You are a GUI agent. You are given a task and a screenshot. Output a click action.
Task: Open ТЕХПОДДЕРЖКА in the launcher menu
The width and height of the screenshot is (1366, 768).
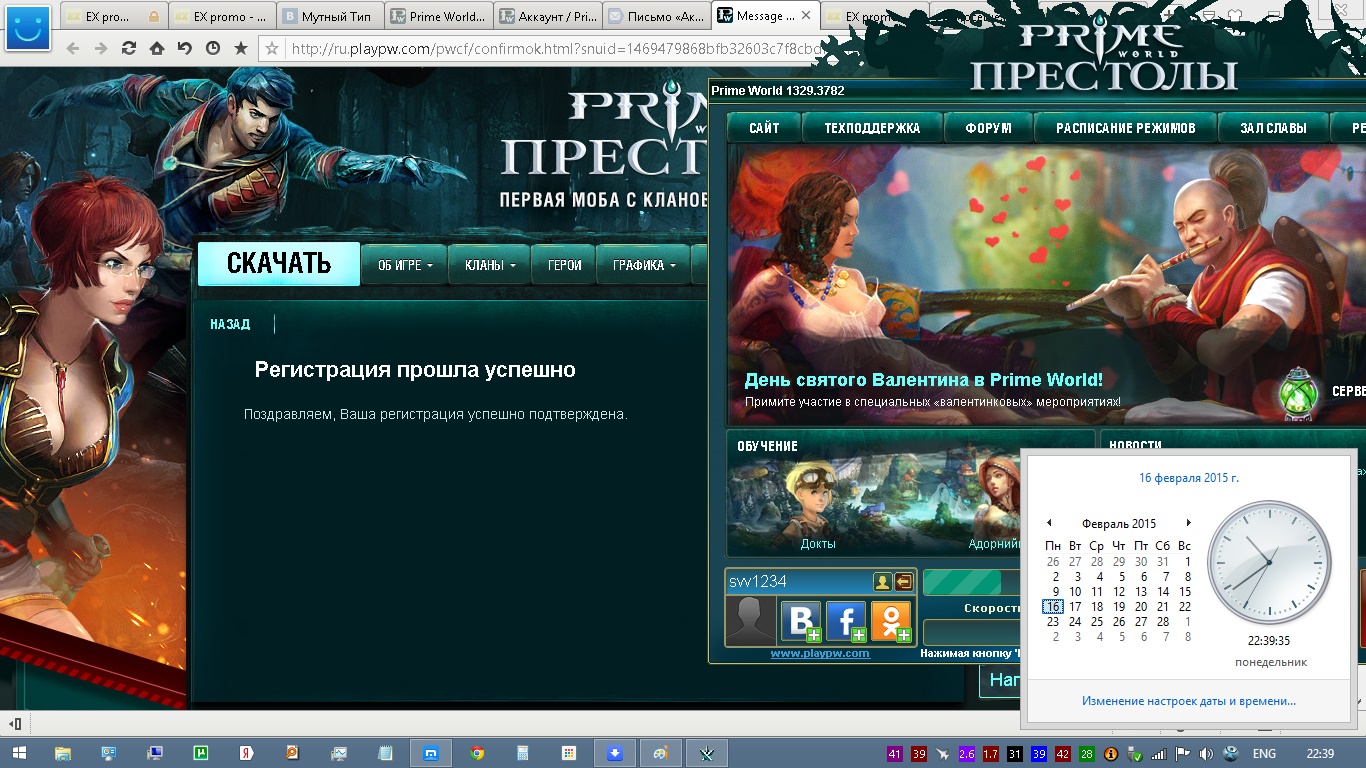click(872, 128)
